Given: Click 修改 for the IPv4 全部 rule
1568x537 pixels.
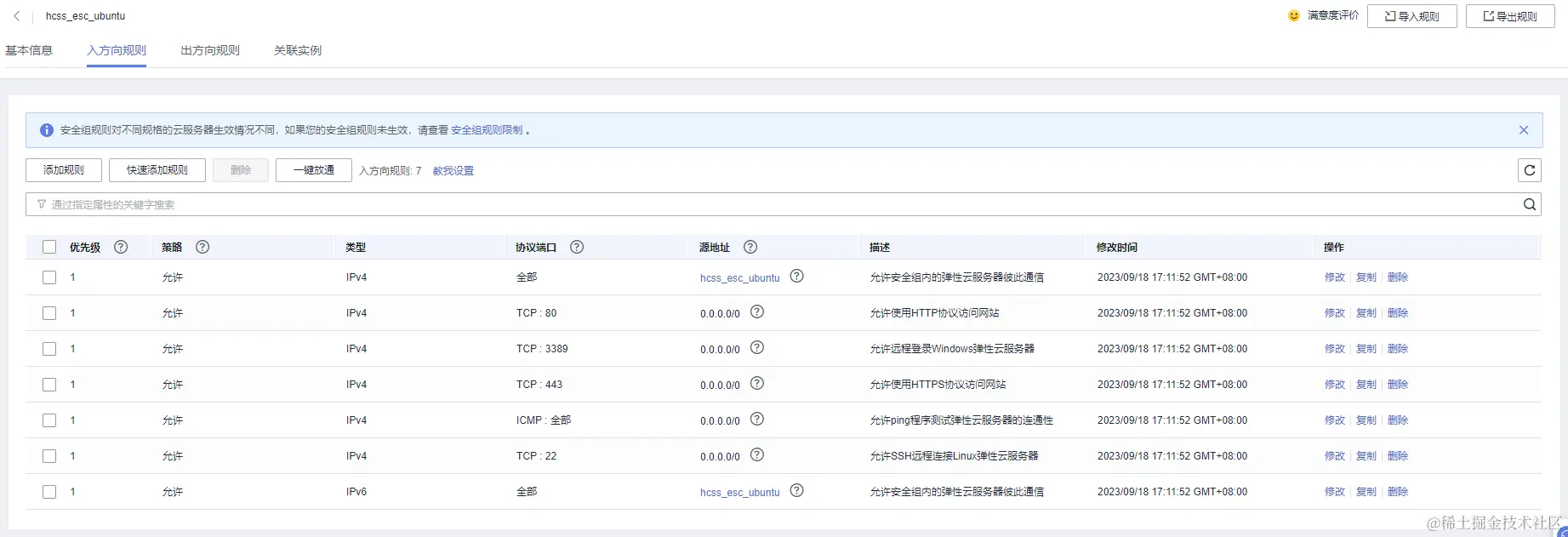Looking at the screenshot, I should pos(1335,277).
